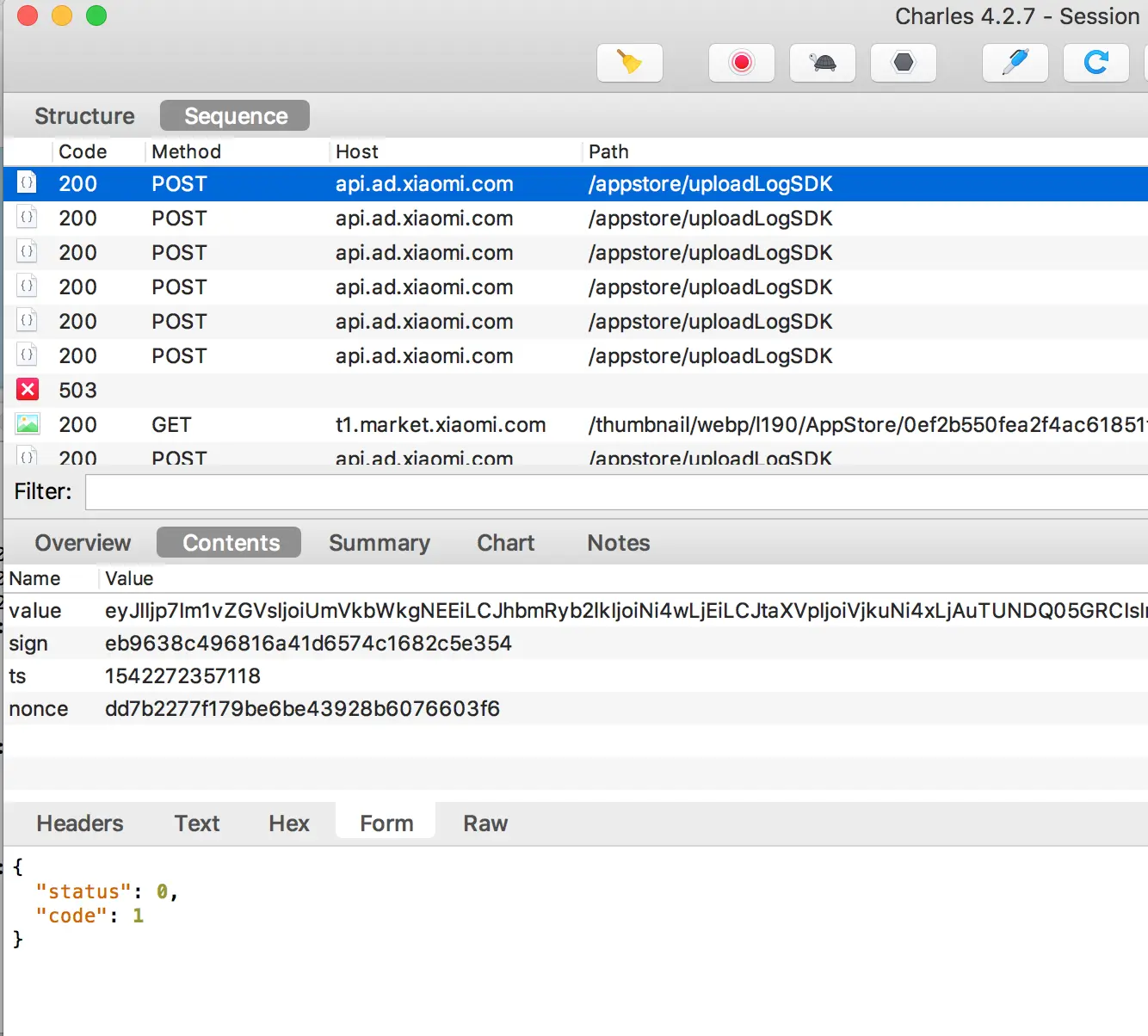This screenshot has width=1148, height=1036.
Task: Toggle breakpoints with the hexagon icon
Action: [x=904, y=63]
